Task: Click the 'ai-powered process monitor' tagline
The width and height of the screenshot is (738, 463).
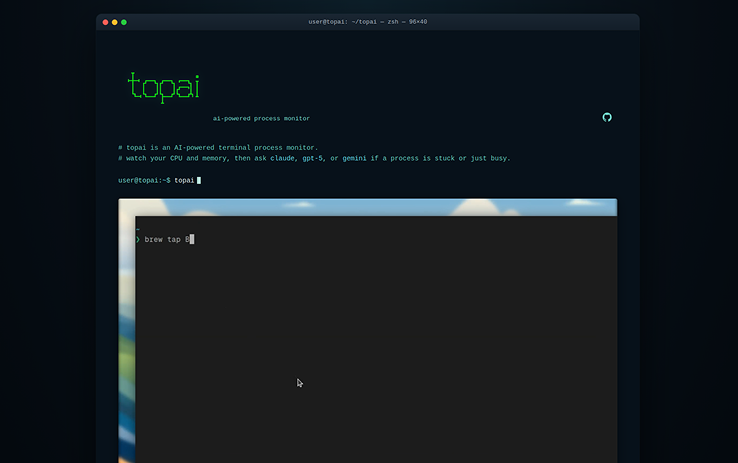Action: tap(261, 119)
